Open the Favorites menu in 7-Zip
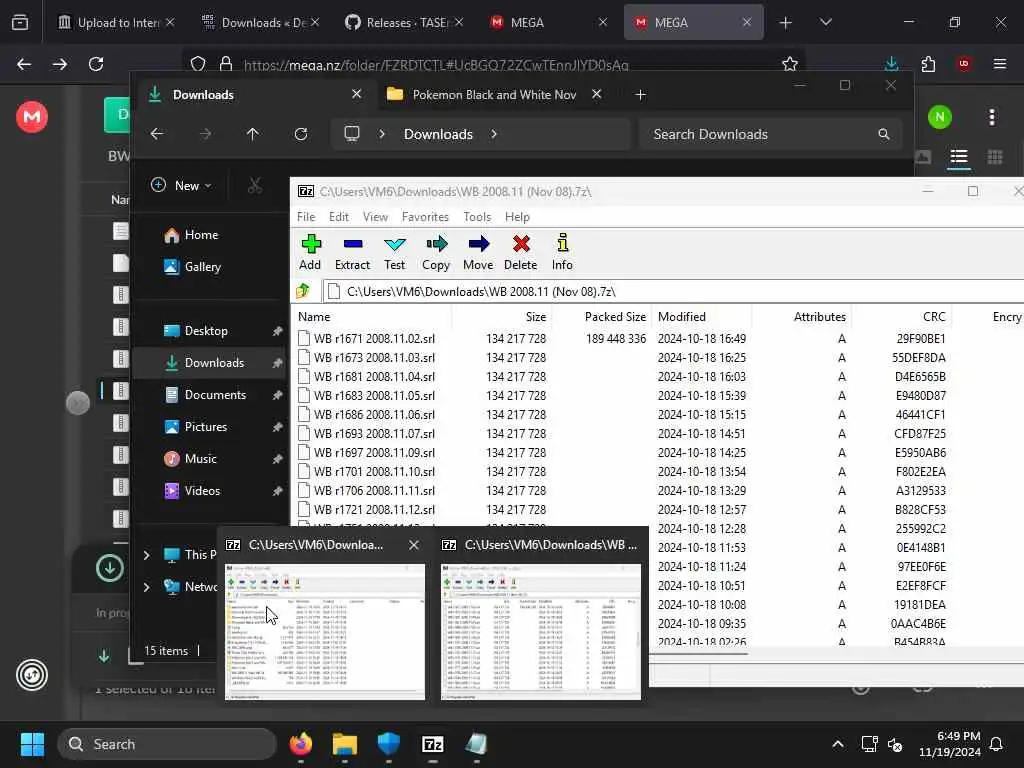Image resolution: width=1024 pixels, height=768 pixels. coord(425,217)
